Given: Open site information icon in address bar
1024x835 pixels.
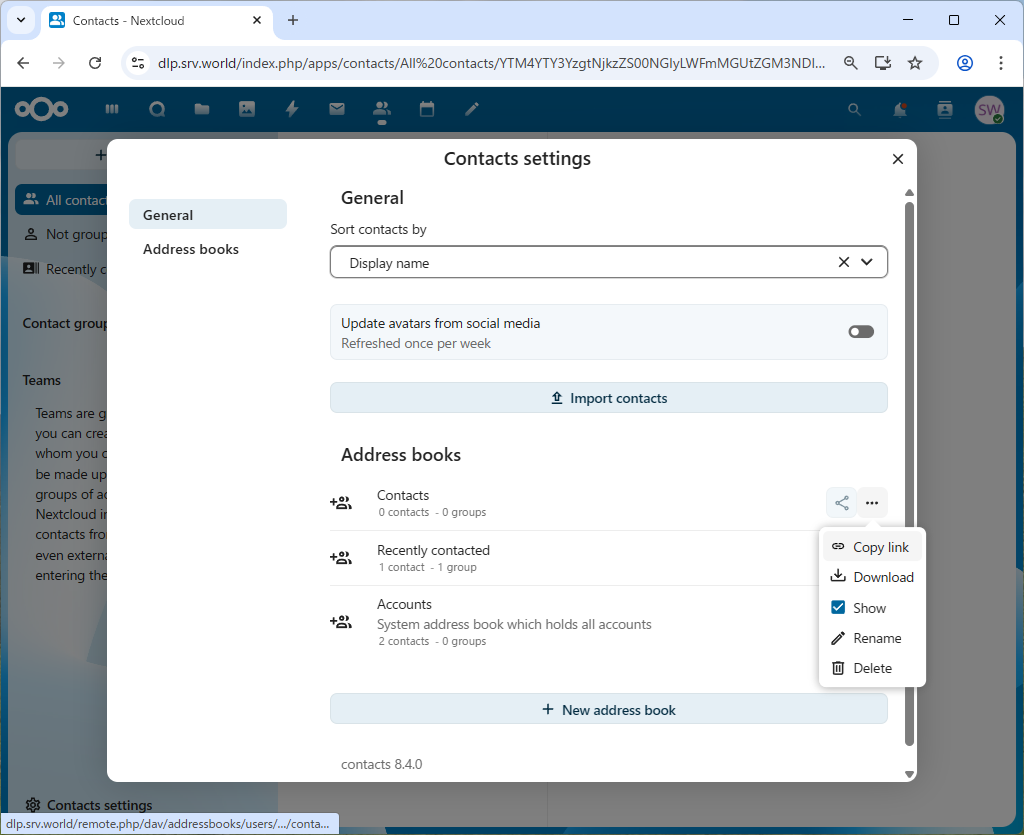Looking at the screenshot, I should pos(138,63).
